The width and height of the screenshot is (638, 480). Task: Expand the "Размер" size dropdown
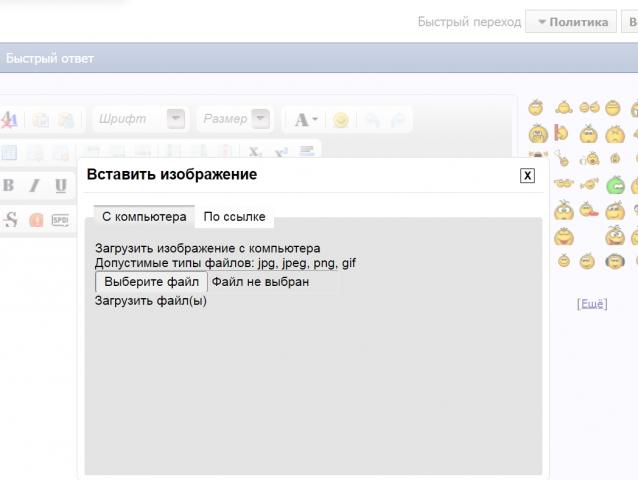point(261,119)
